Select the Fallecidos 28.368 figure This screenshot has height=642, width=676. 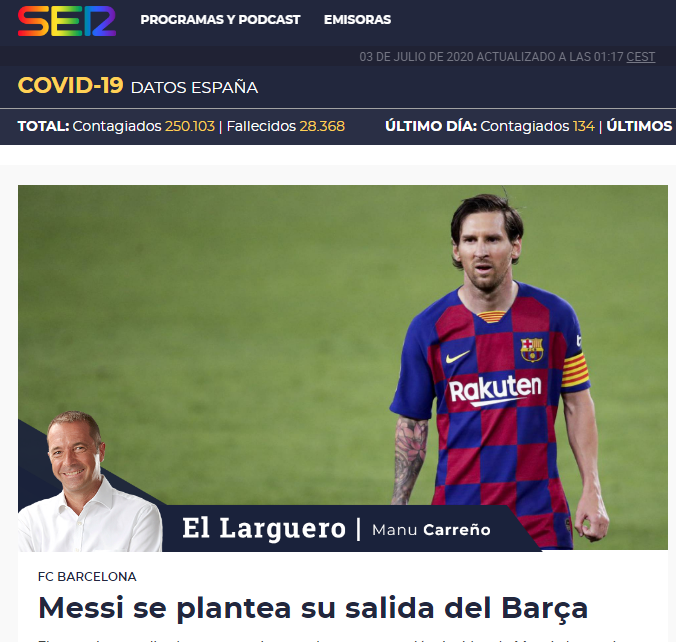pos(286,126)
